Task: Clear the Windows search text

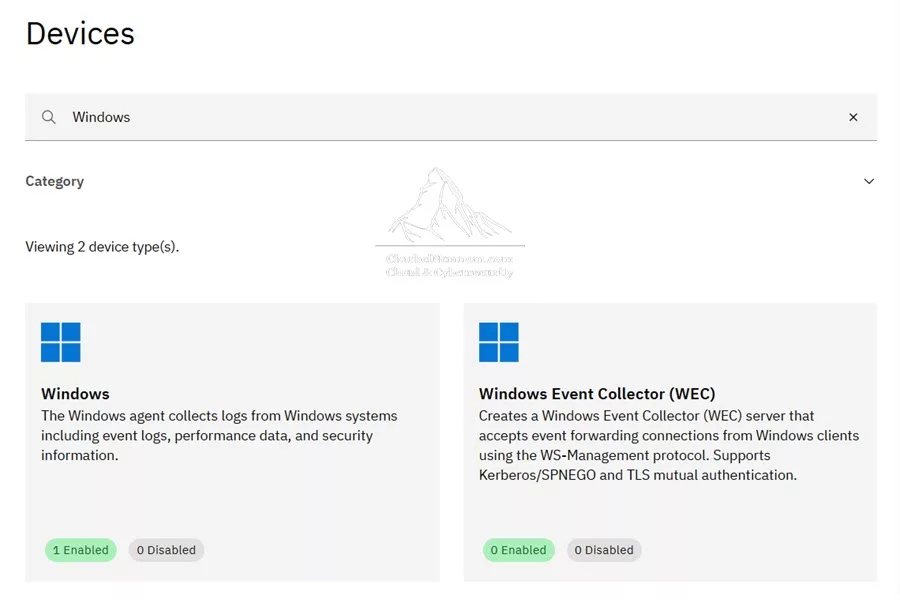Action: (853, 117)
